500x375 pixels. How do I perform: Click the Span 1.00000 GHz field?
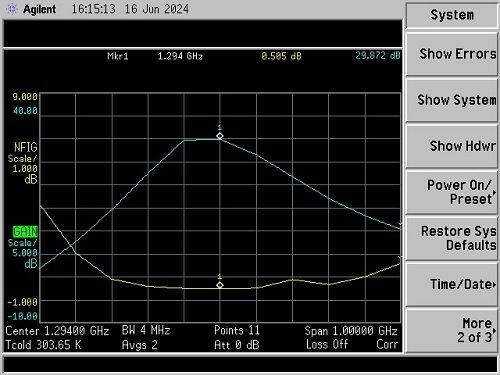[x=351, y=331]
